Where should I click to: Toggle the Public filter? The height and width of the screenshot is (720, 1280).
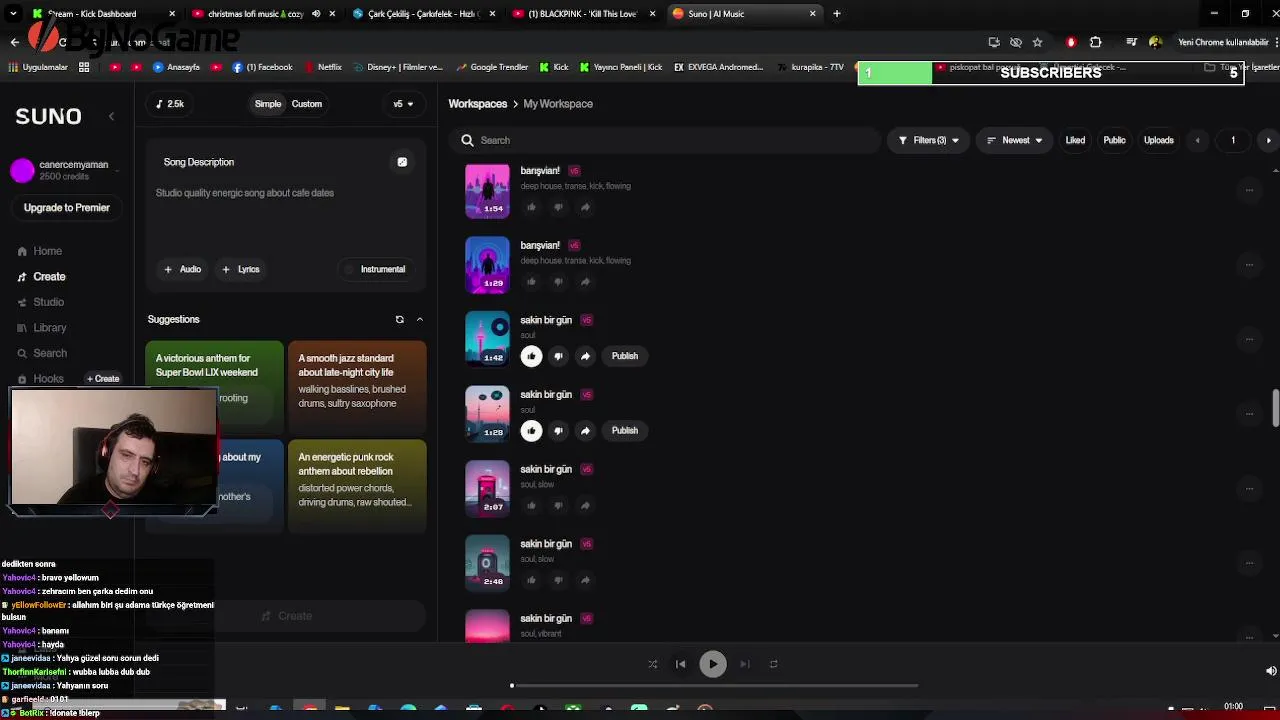pyautogui.click(x=1114, y=141)
